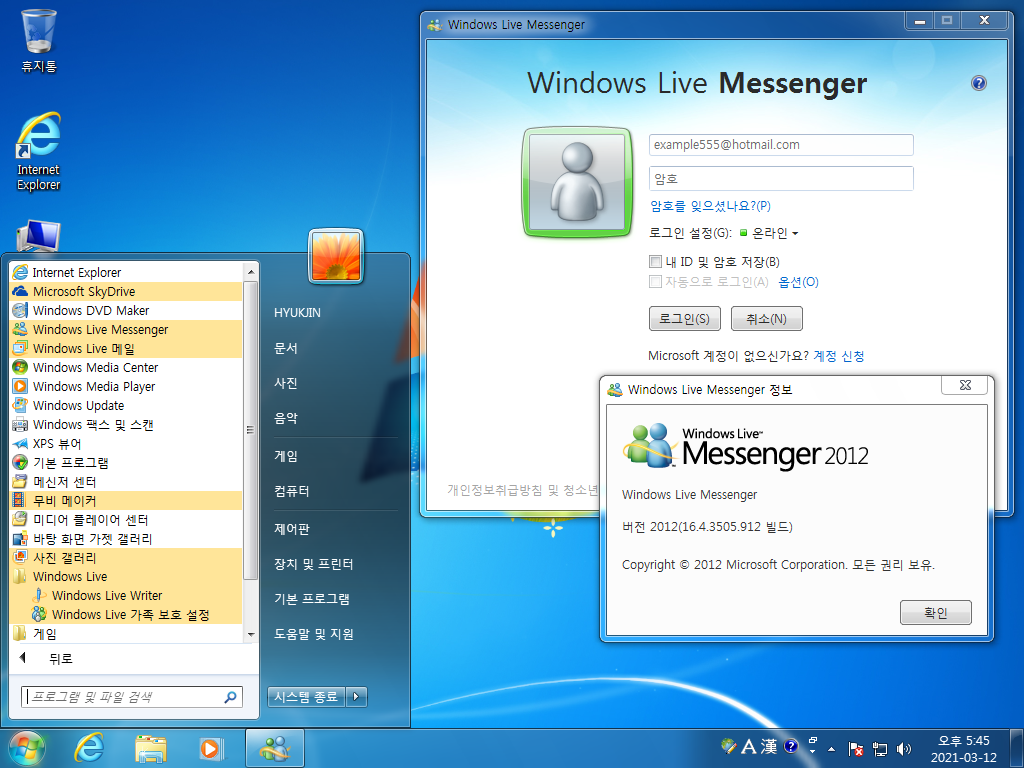This screenshot has width=1024, height=768.
Task: Open 메신저 센터 entry
Action: point(127,481)
